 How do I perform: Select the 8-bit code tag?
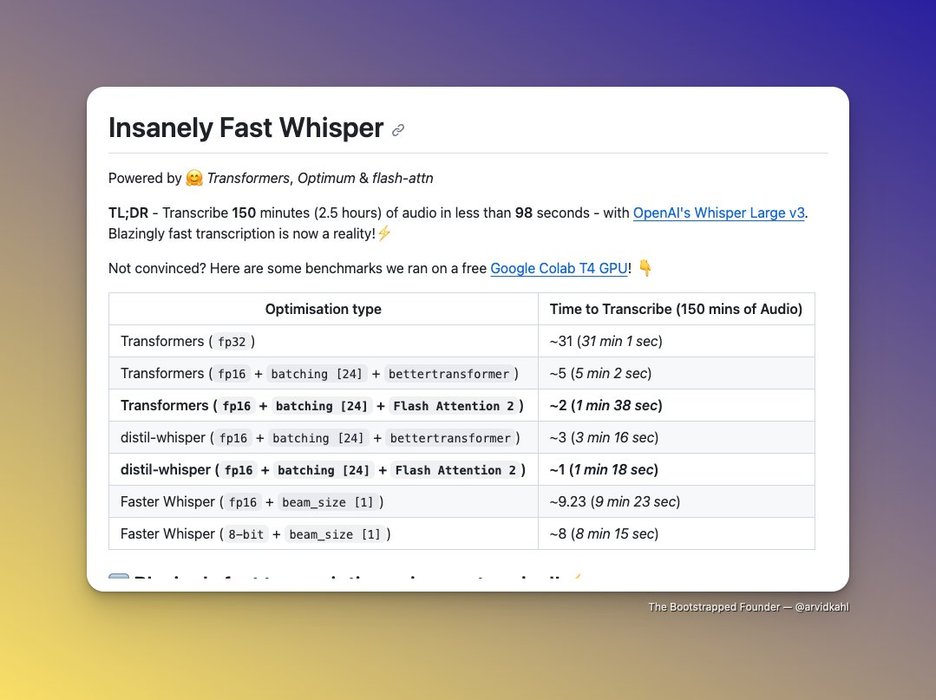pos(246,534)
